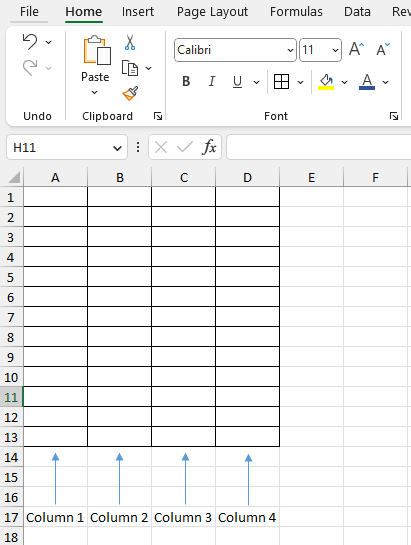411x545 pixels.
Task: Expand the Paste options arrow
Action: coord(94,92)
